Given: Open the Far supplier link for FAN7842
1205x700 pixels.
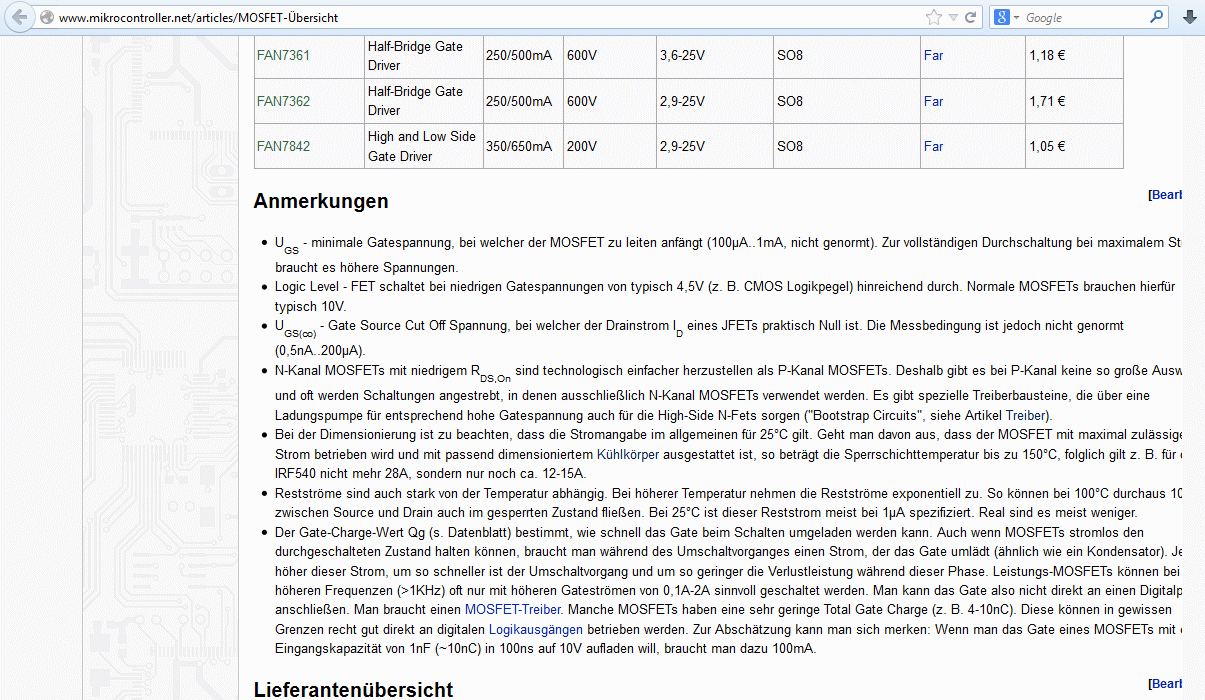Looking at the screenshot, I should pyautogui.click(x=933, y=146).
